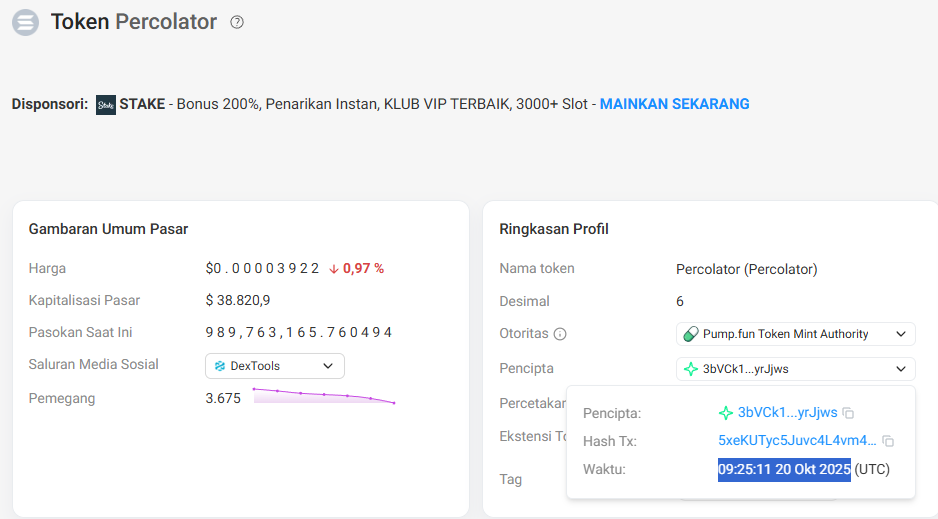Copy the creator address in the popup
This screenshot has height=519, width=938.
[848, 413]
